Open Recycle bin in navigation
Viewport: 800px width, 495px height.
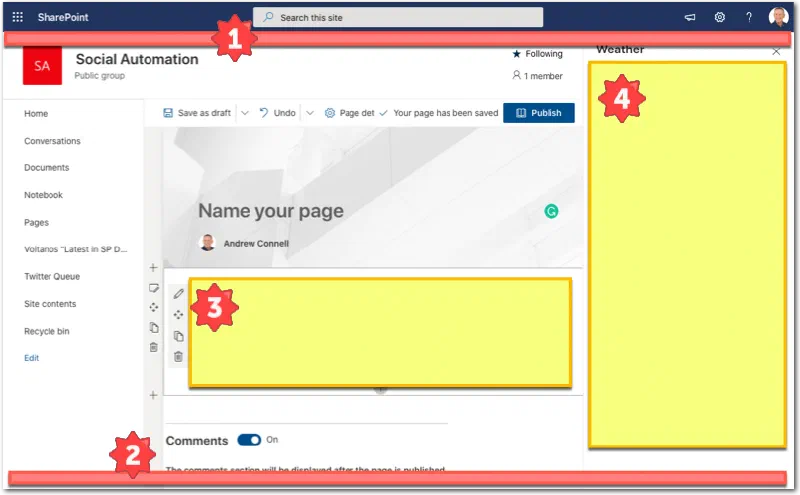46,331
